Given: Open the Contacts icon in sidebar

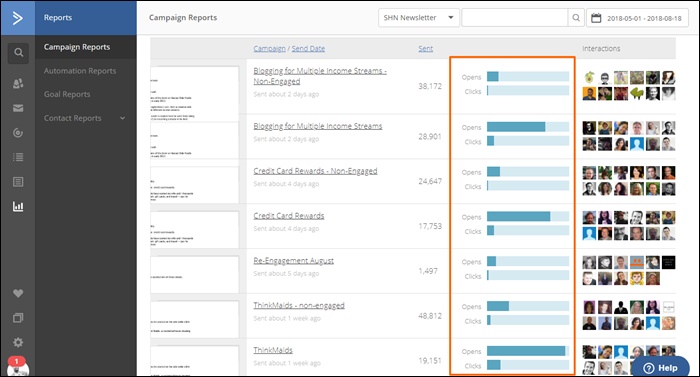Looking at the screenshot, I should click(x=18, y=84).
